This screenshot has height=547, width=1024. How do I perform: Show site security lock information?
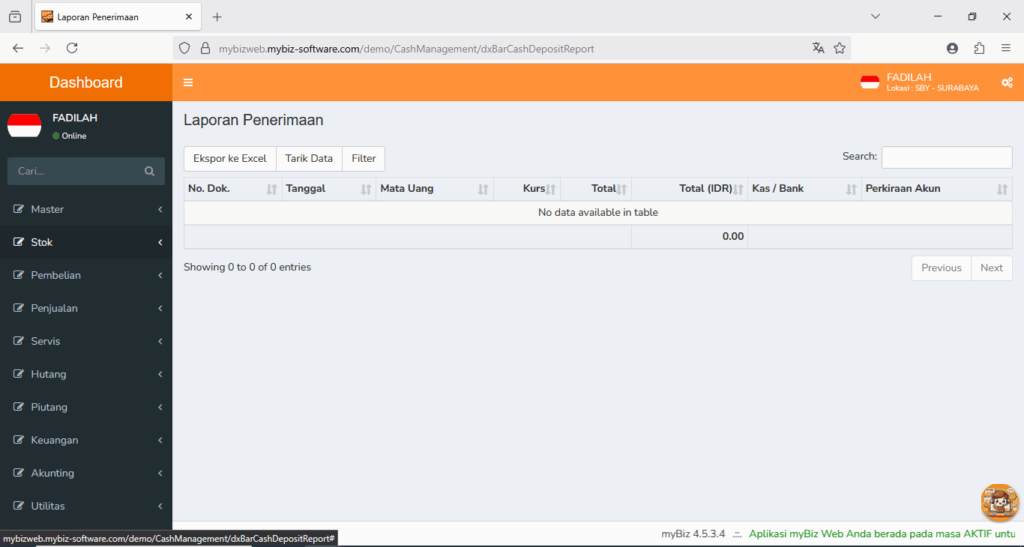205,48
